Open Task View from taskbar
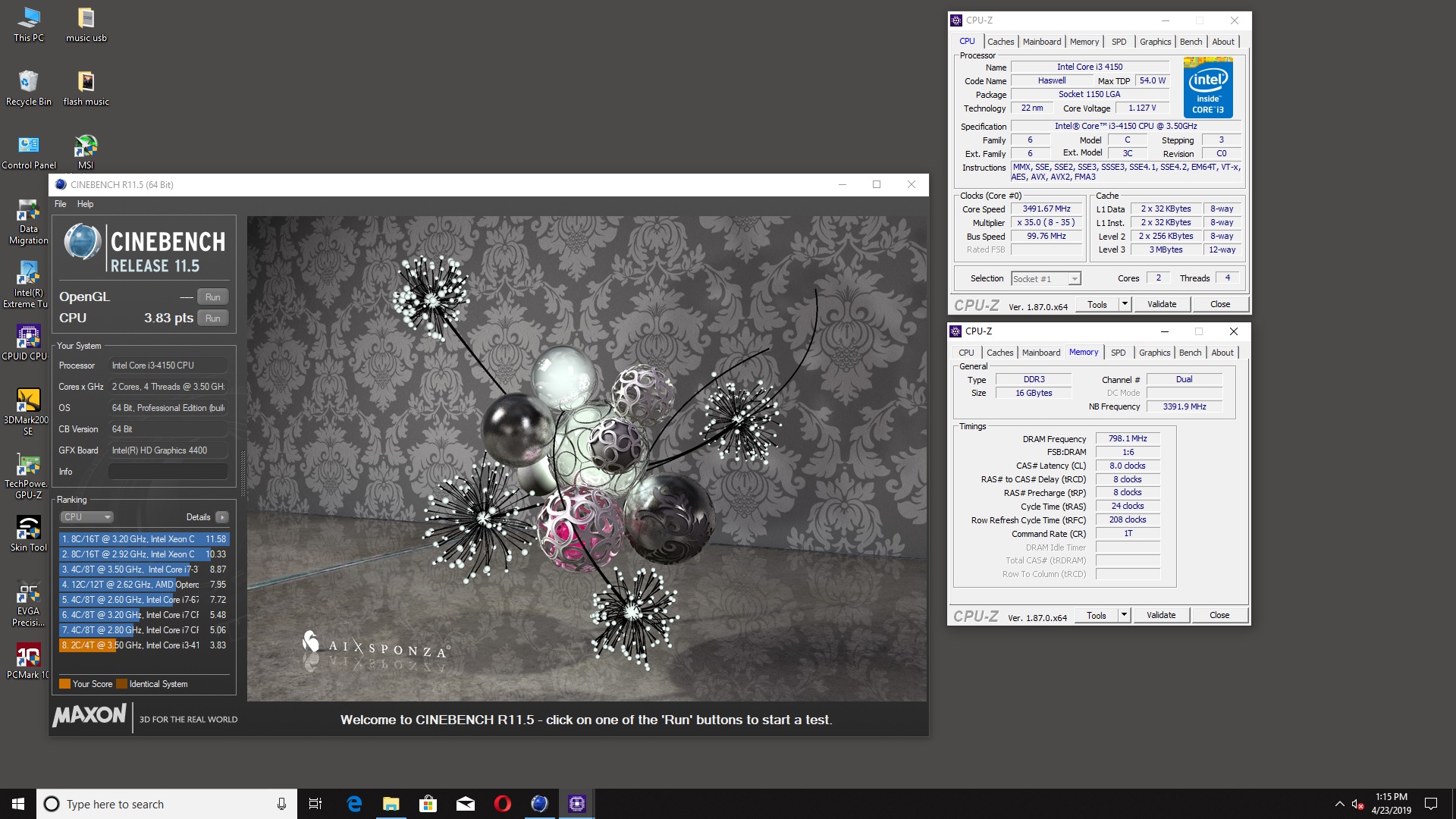The width and height of the screenshot is (1456, 819). [x=315, y=804]
